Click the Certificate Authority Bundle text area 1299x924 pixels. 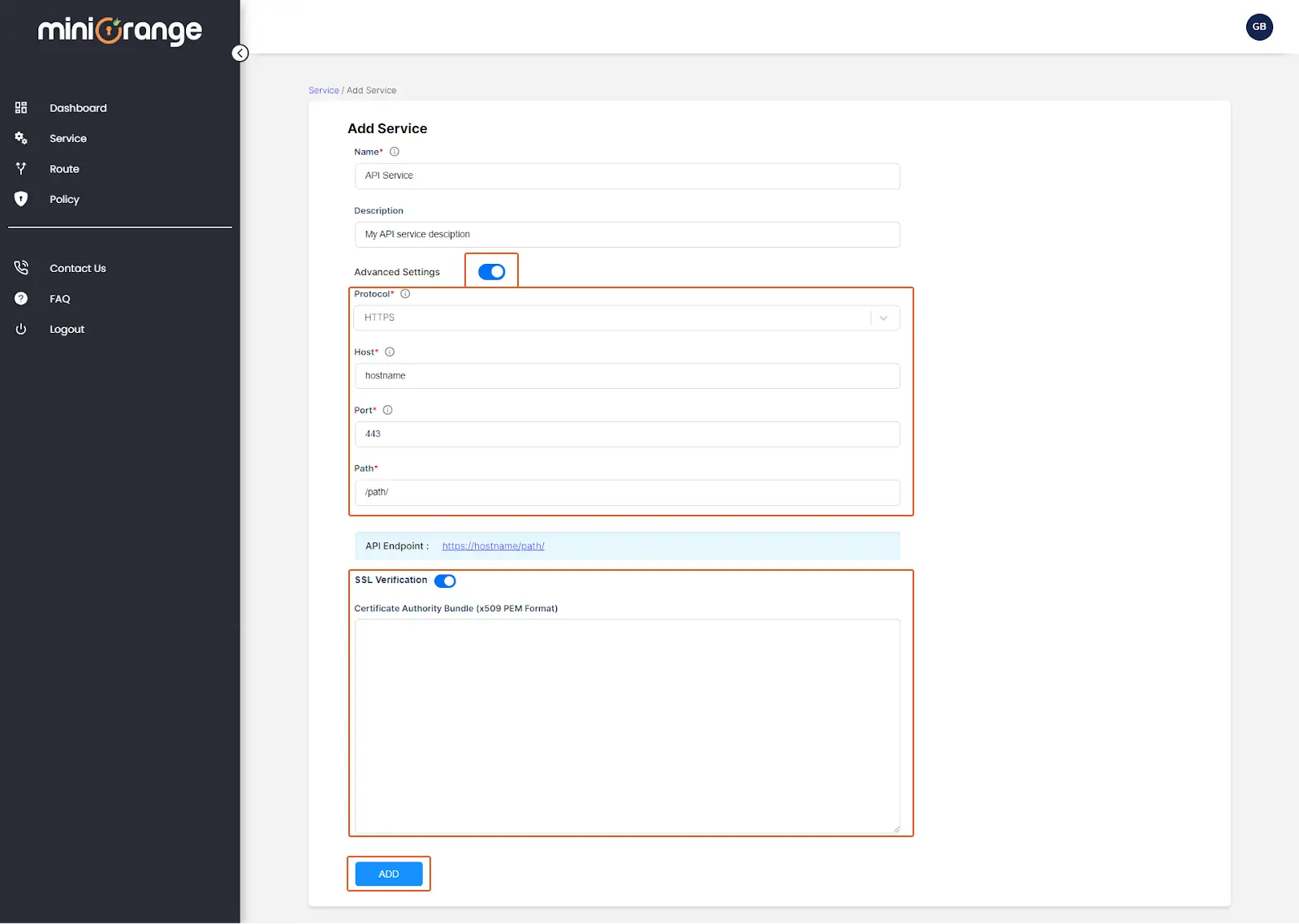click(627, 727)
